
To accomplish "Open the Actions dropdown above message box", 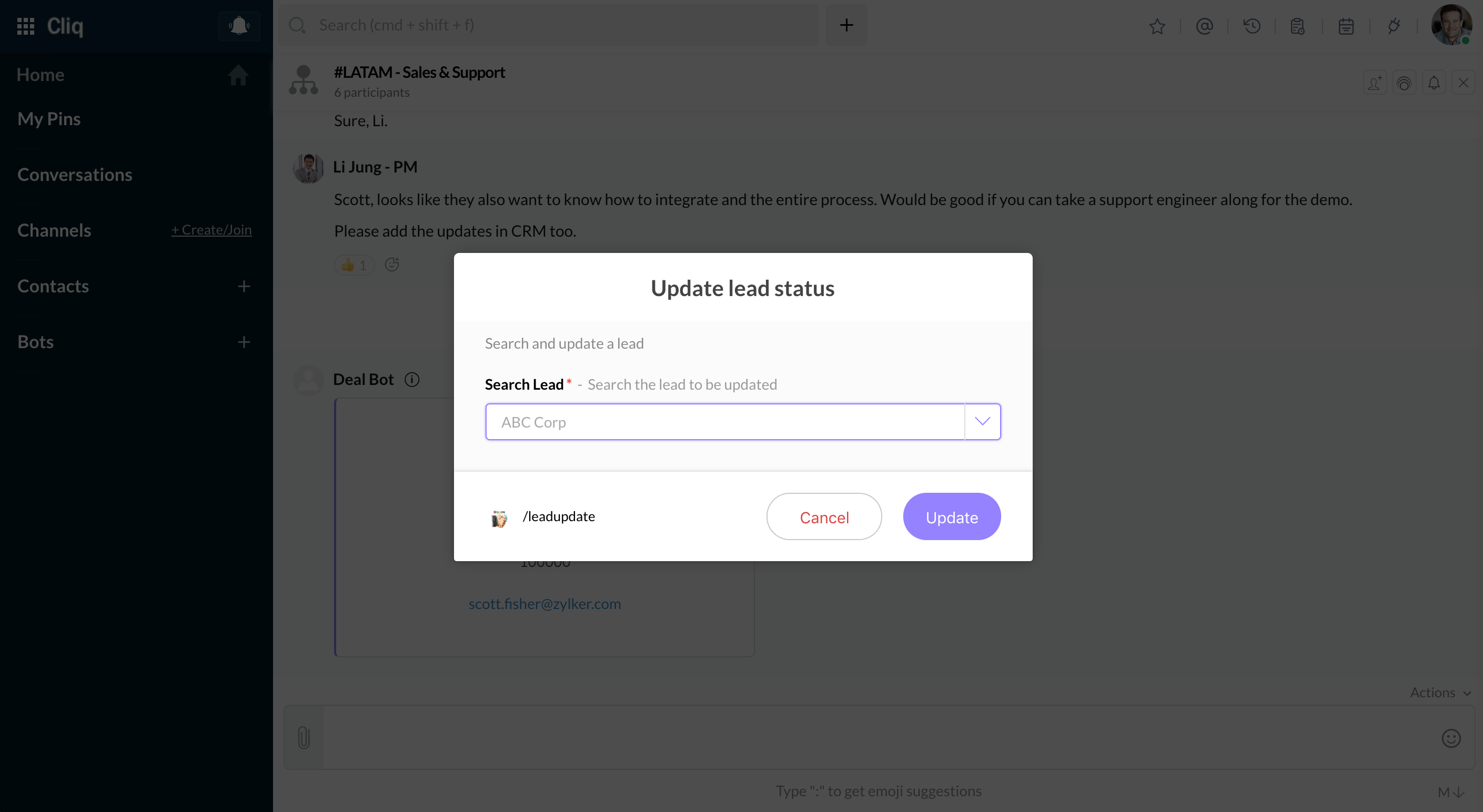I will [1440, 692].
